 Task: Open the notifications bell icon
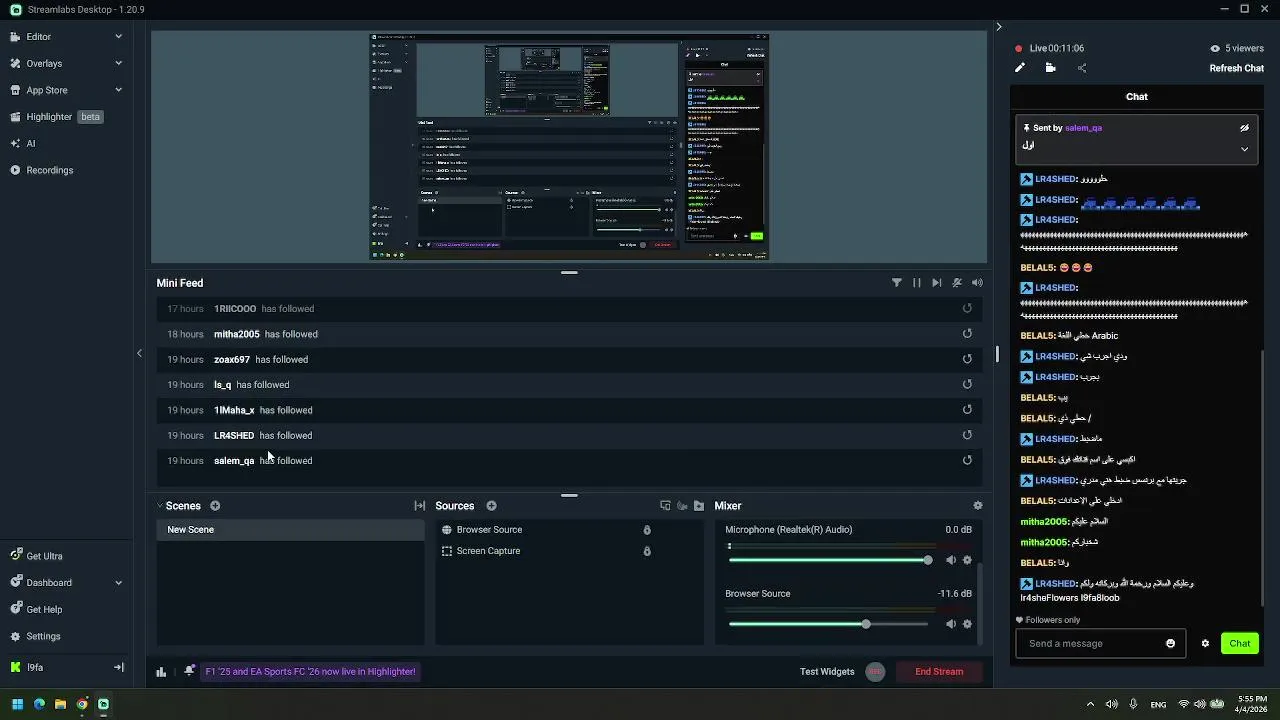click(189, 672)
